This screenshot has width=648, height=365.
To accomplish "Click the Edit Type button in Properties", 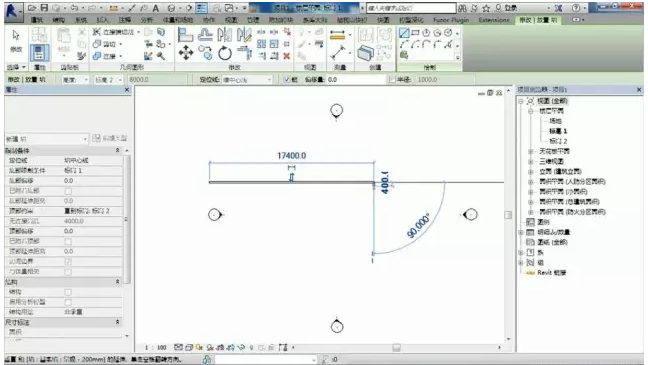I will pyautogui.click(x=110, y=138).
